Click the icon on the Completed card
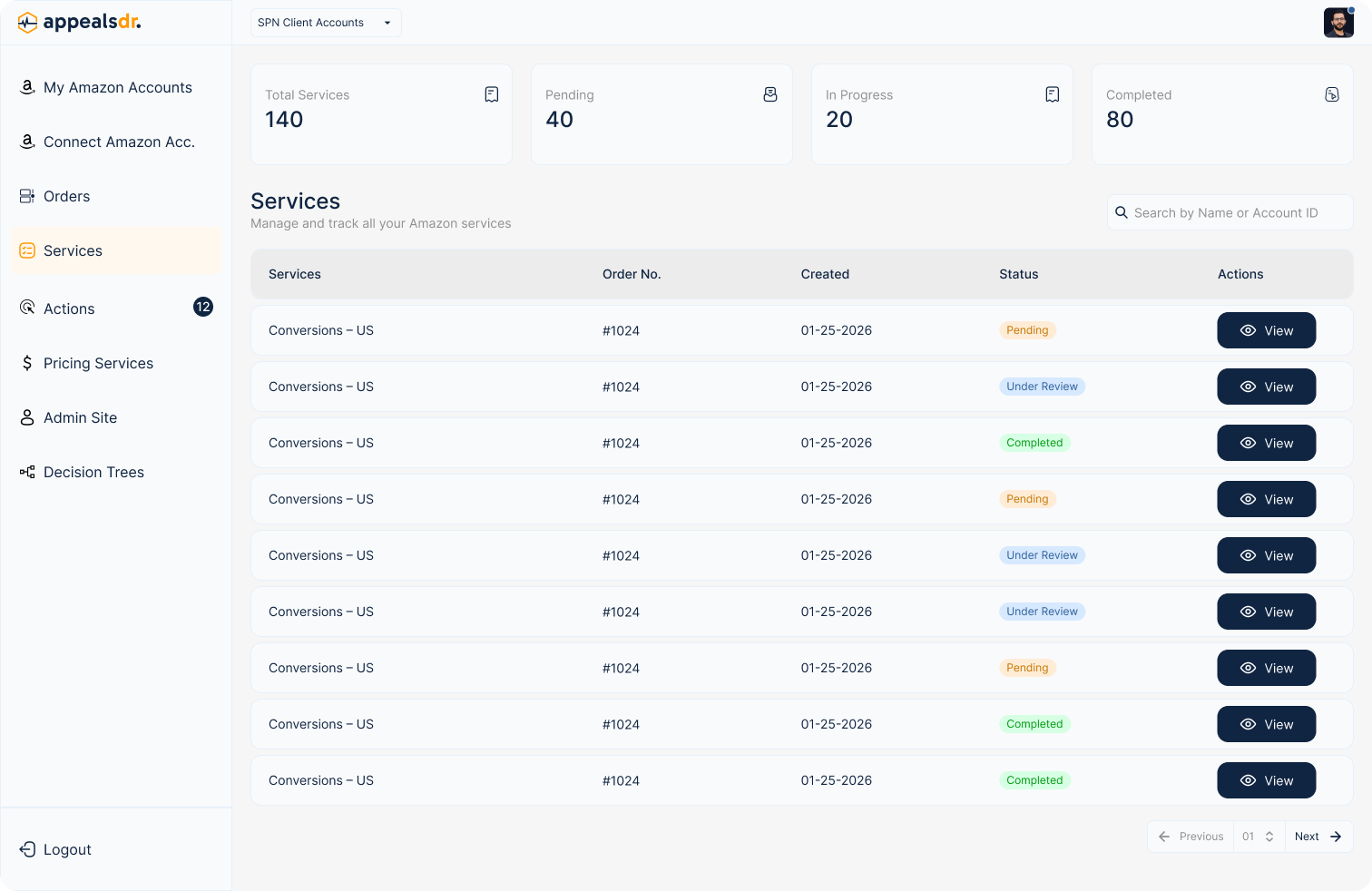The height and width of the screenshot is (891, 1372). (x=1332, y=93)
